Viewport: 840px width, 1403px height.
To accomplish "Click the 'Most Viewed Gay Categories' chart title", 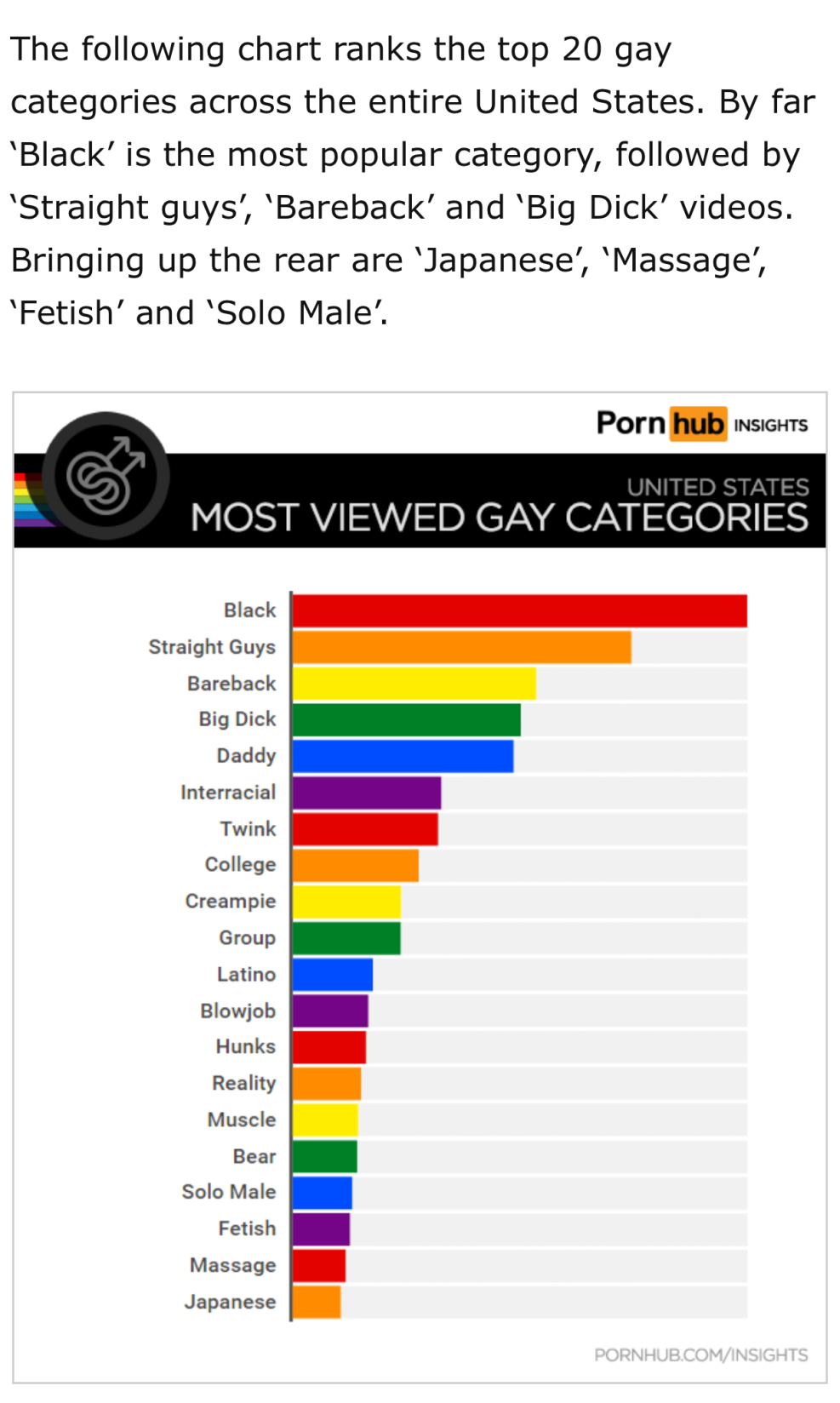I will tap(499, 518).
